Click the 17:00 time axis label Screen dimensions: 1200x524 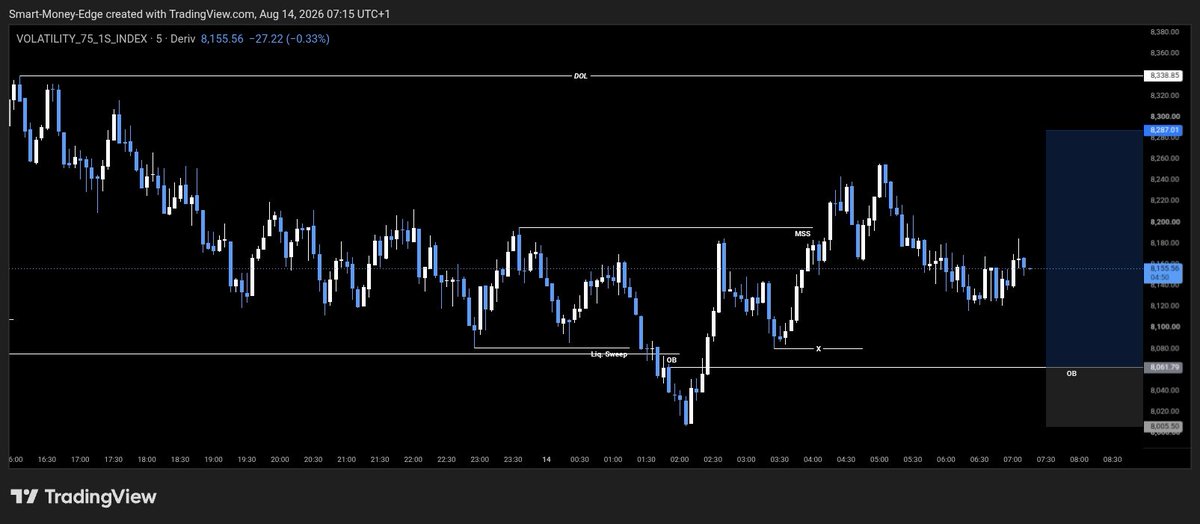80,459
